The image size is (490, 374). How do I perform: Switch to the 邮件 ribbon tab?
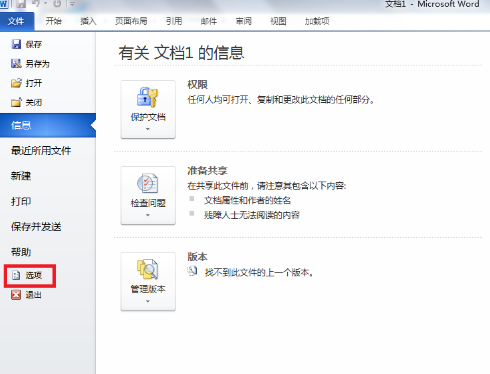point(209,21)
